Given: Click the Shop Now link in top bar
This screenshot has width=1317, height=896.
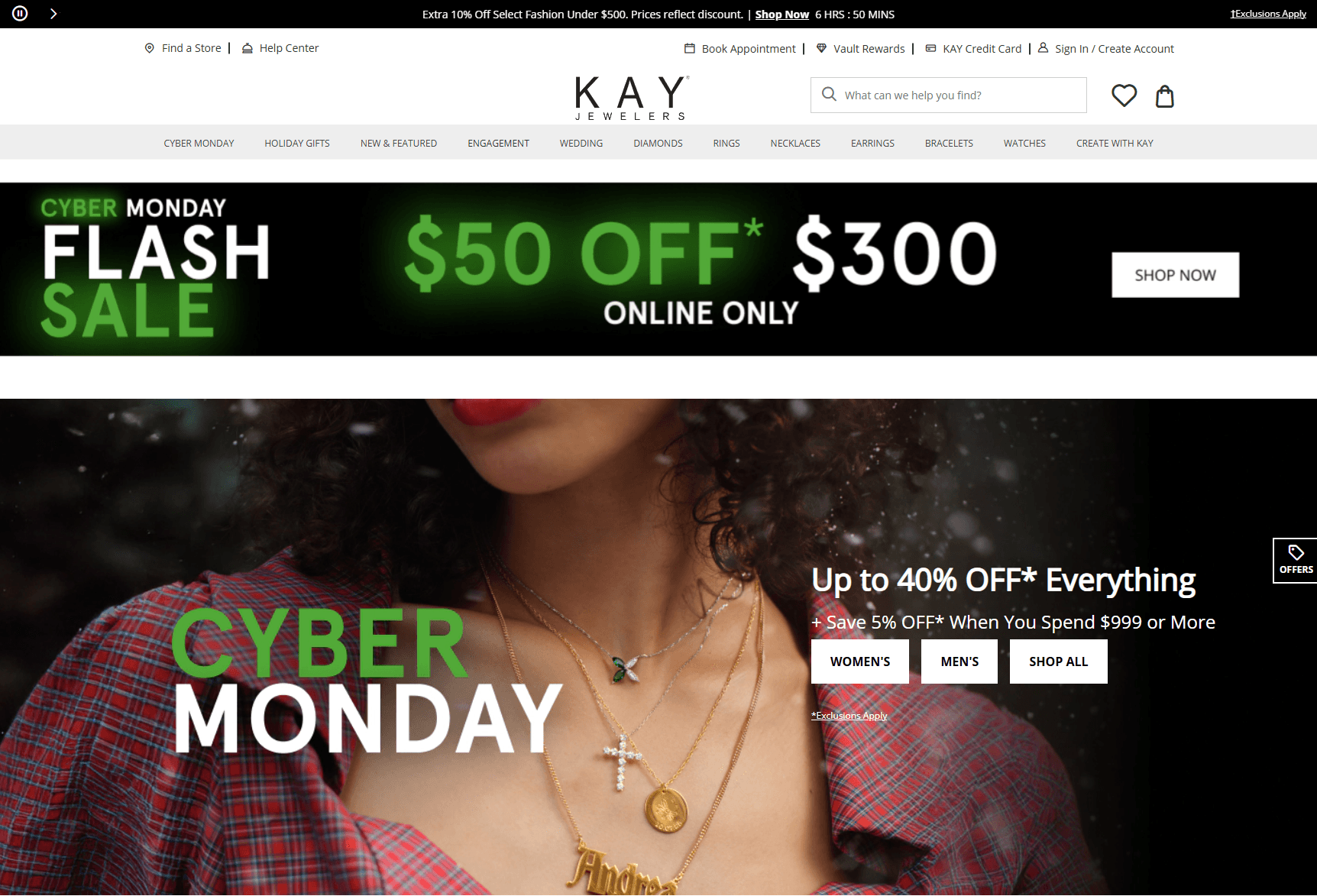Looking at the screenshot, I should pos(781,15).
